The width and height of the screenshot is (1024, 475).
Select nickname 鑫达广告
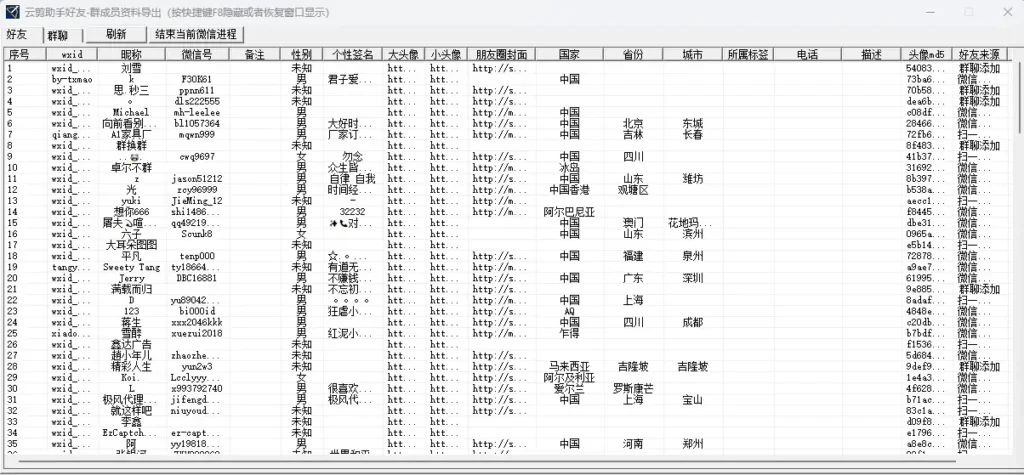coord(131,344)
